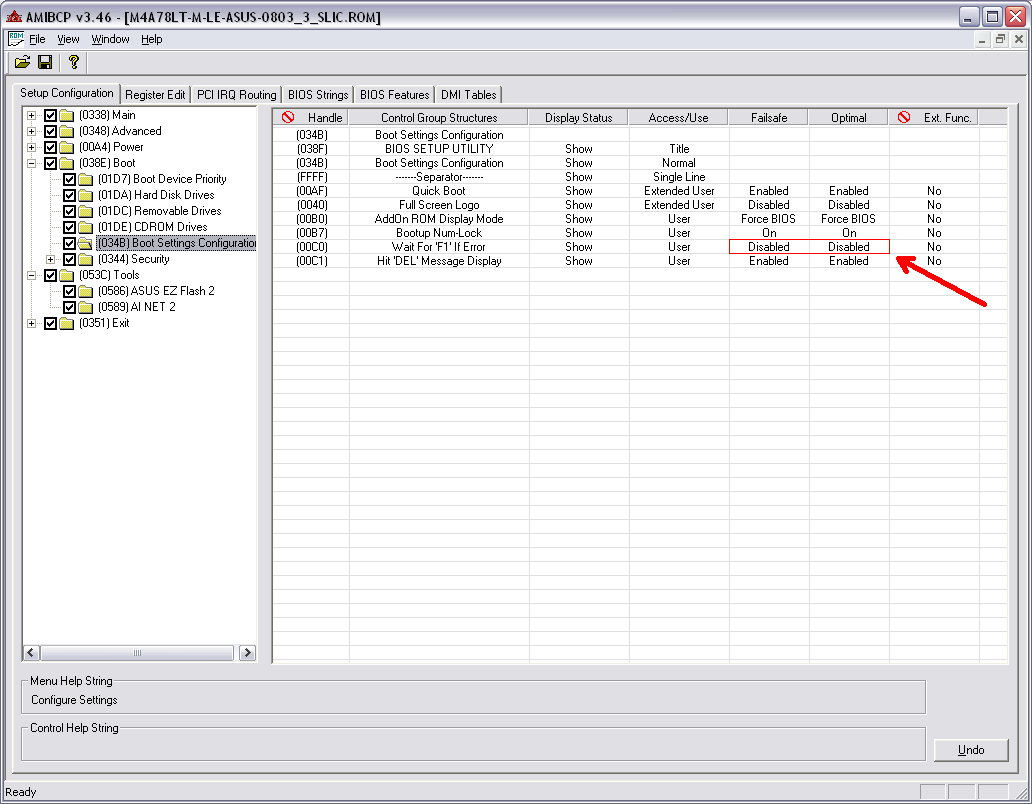1032x804 pixels.
Task: Click the ROM document icon beside File menu
Action: pyautogui.click(x=16, y=39)
